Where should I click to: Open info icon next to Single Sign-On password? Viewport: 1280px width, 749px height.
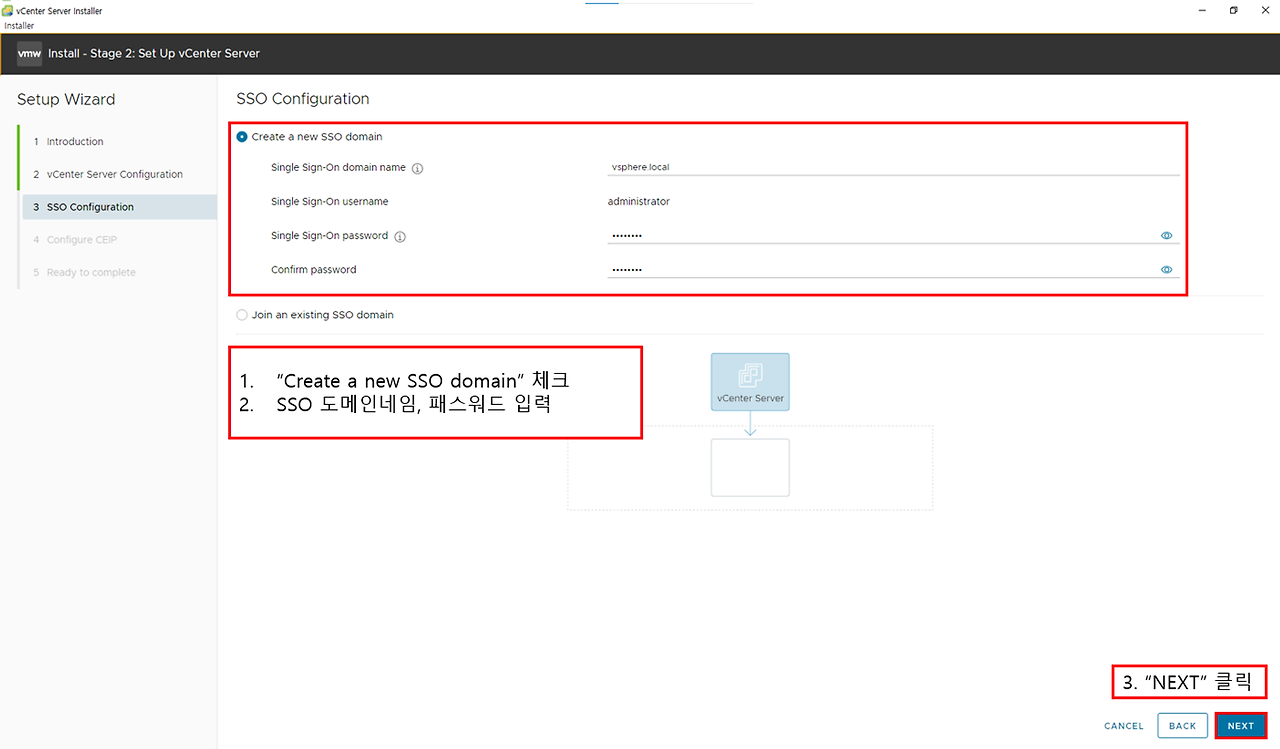coord(400,237)
